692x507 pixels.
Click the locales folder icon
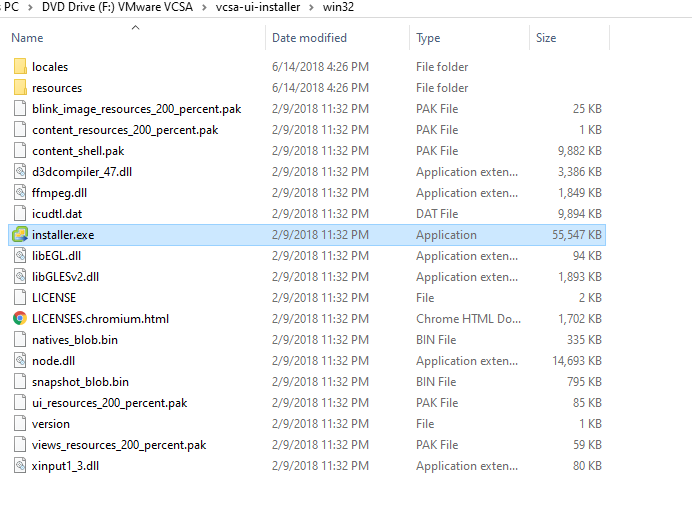pyautogui.click(x=20, y=67)
